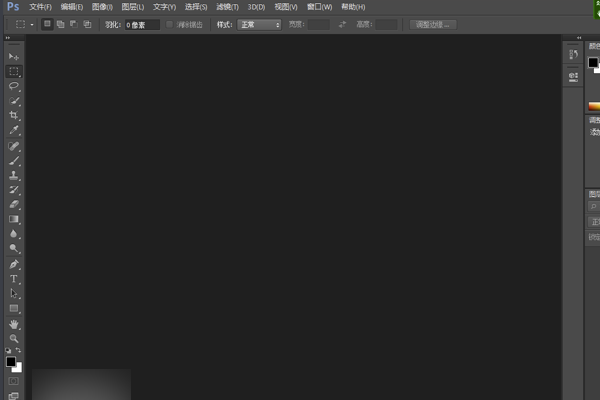600x400 pixels.
Task: Select the Zoom tool
Action: pyautogui.click(x=14, y=338)
